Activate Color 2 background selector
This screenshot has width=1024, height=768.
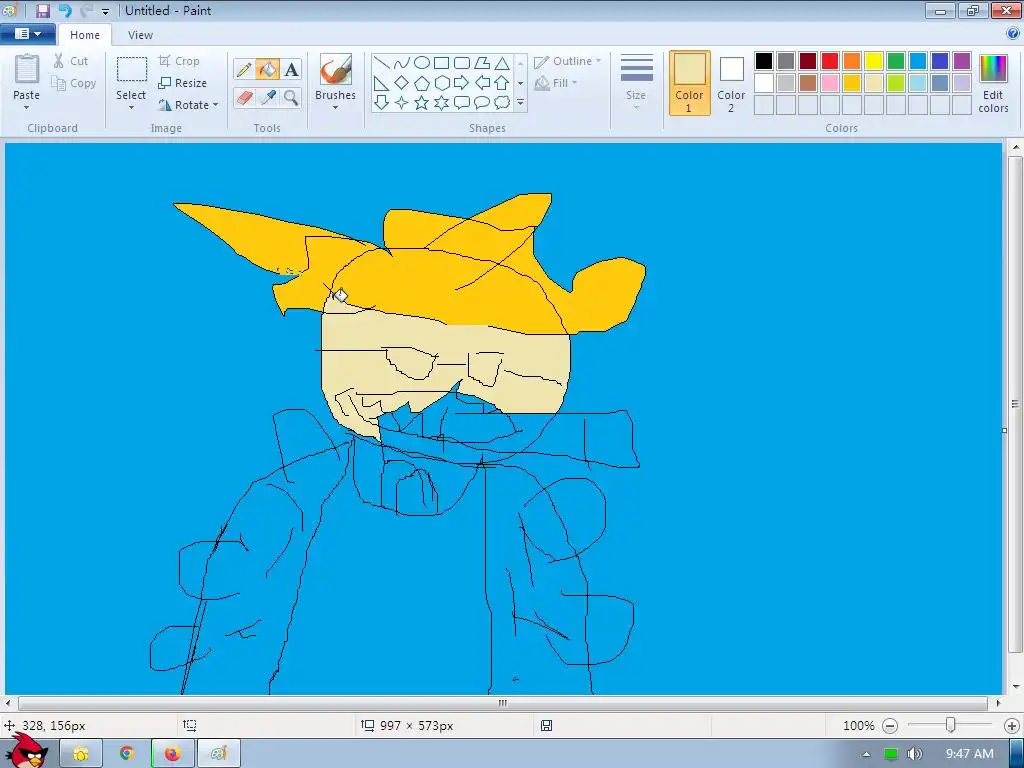(731, 83)
